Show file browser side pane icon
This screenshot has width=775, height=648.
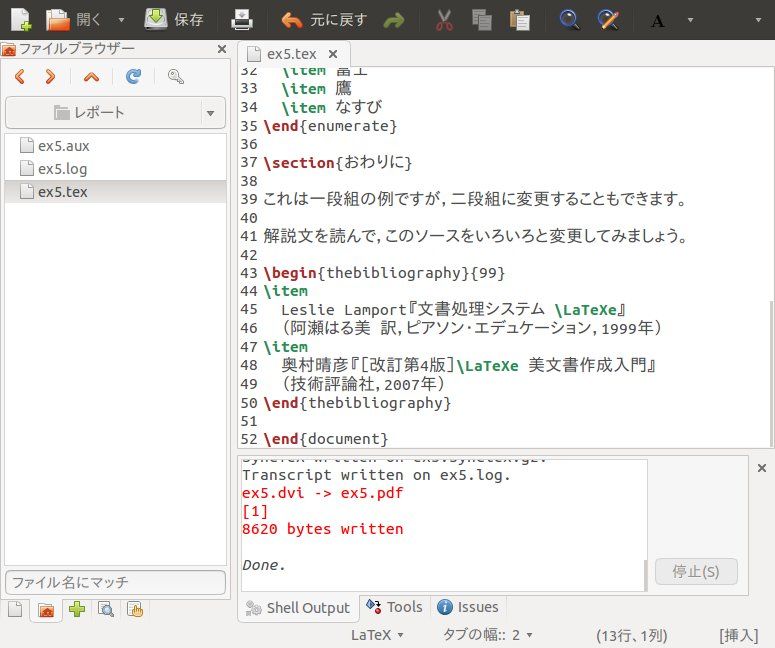point(46,610)
